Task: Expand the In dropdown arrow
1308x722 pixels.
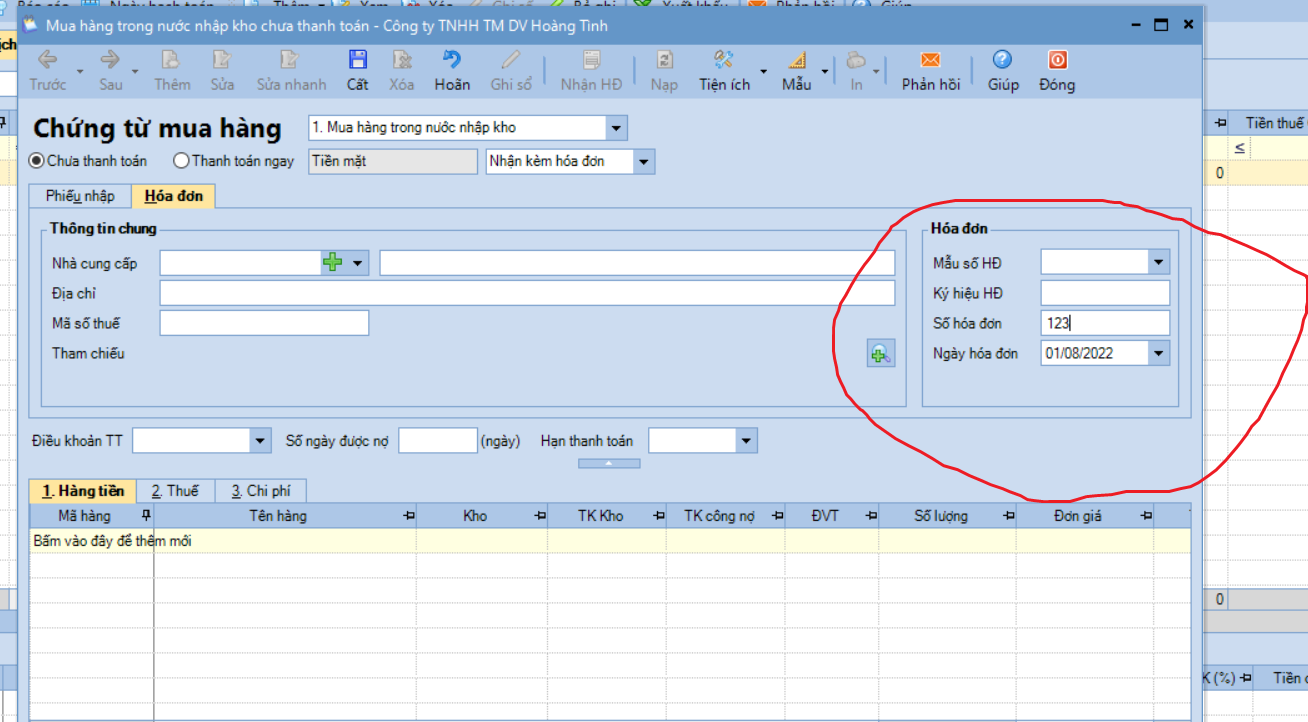Action: point(876,72)
